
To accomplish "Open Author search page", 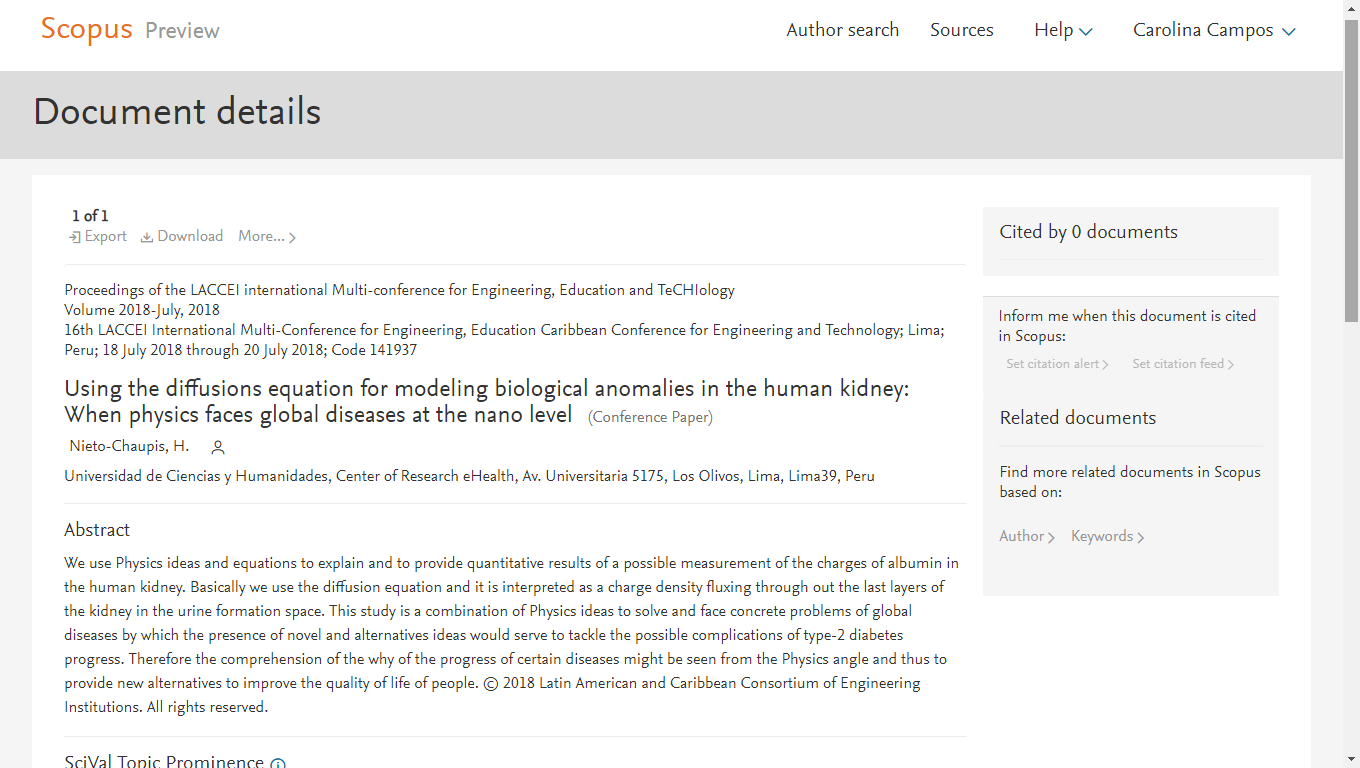I will click(x=842, y=30).
